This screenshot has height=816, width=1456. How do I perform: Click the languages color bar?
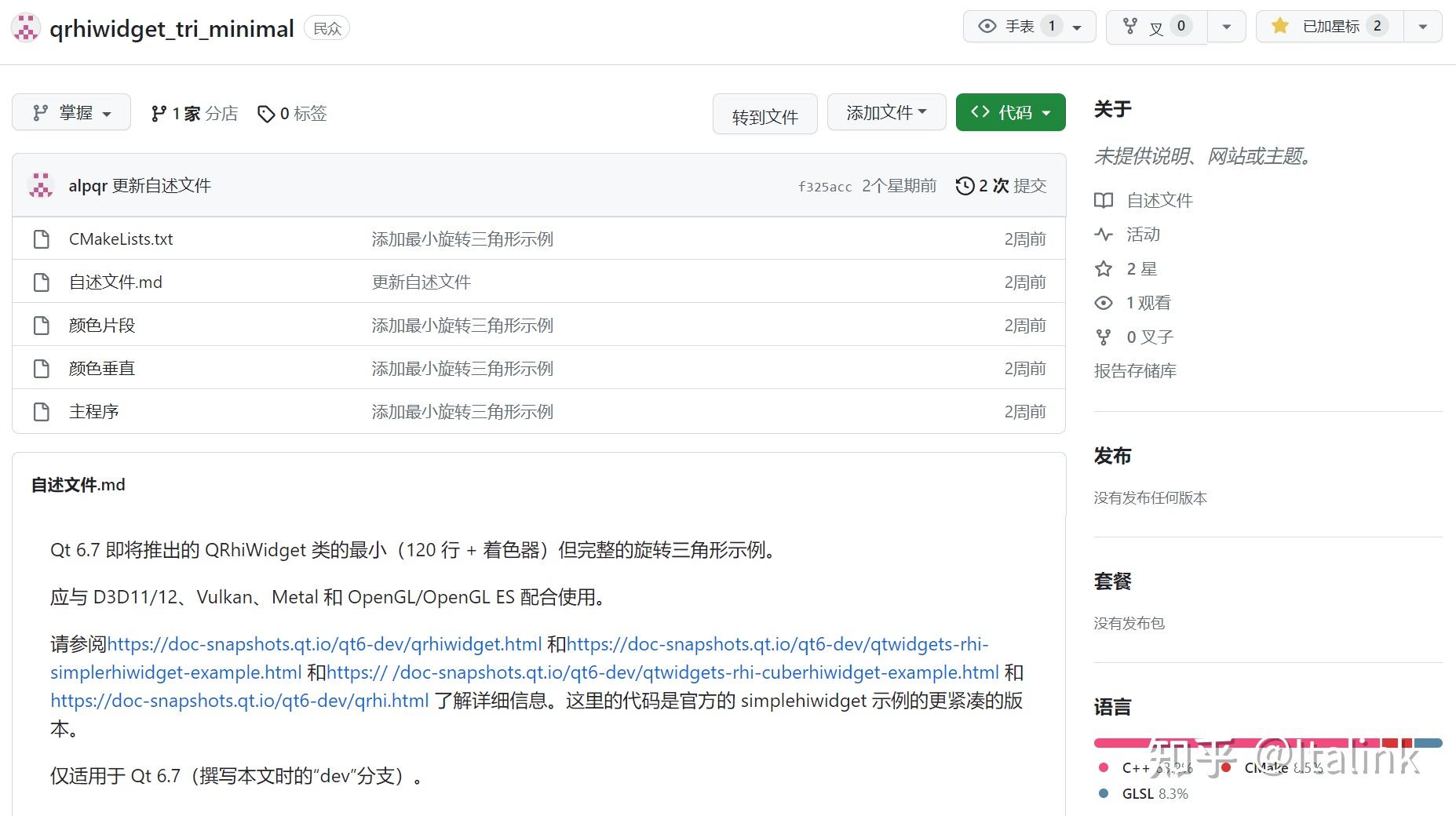click(1268, 743)
